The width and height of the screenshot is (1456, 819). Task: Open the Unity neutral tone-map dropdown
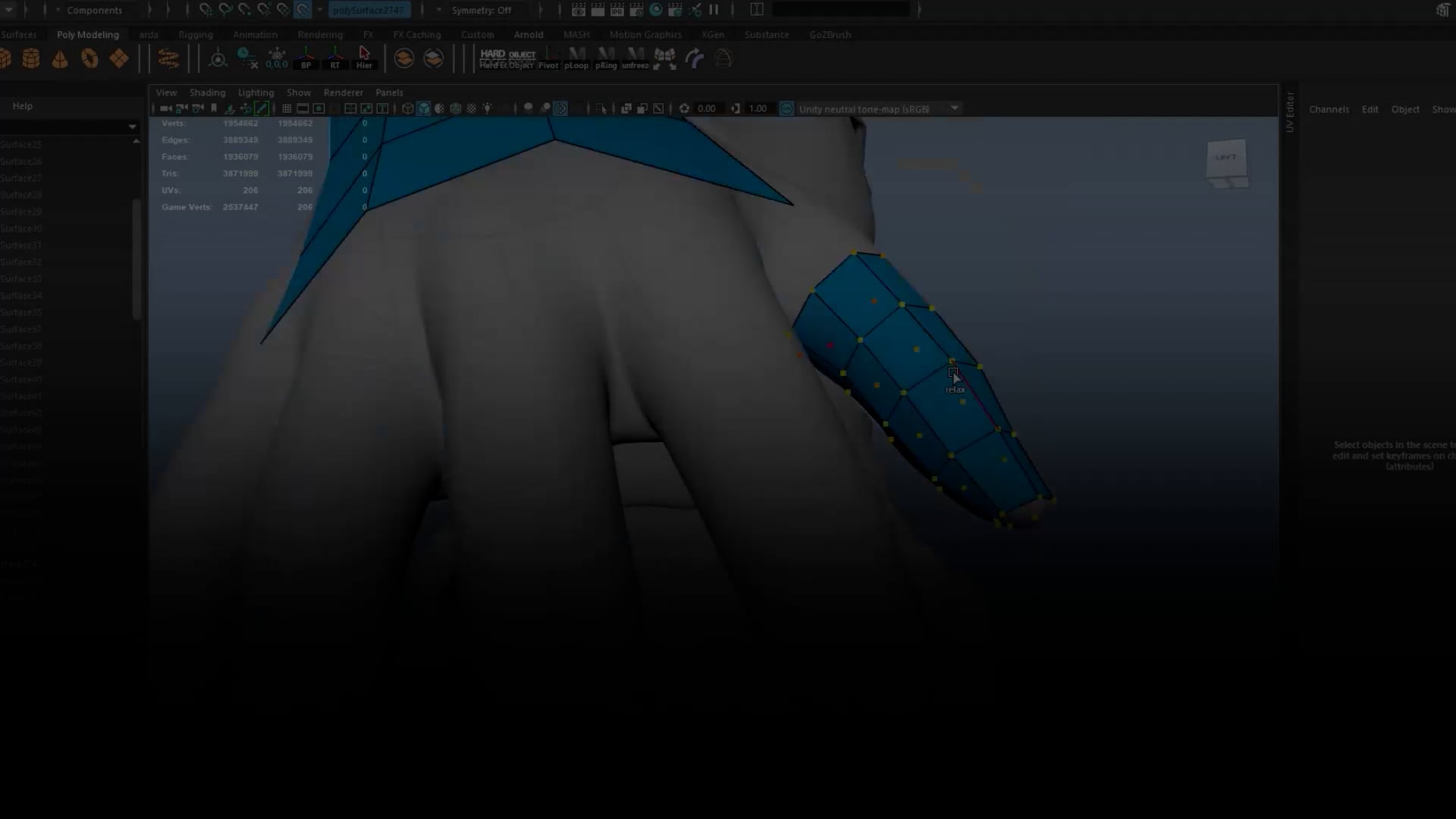coord(879,108)
